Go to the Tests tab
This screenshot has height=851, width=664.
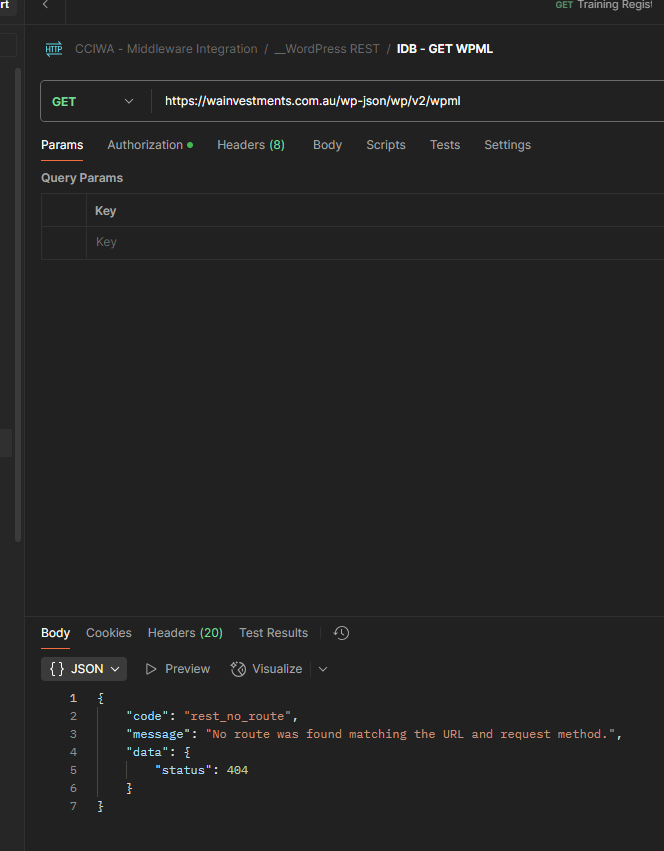pos(445,145)
